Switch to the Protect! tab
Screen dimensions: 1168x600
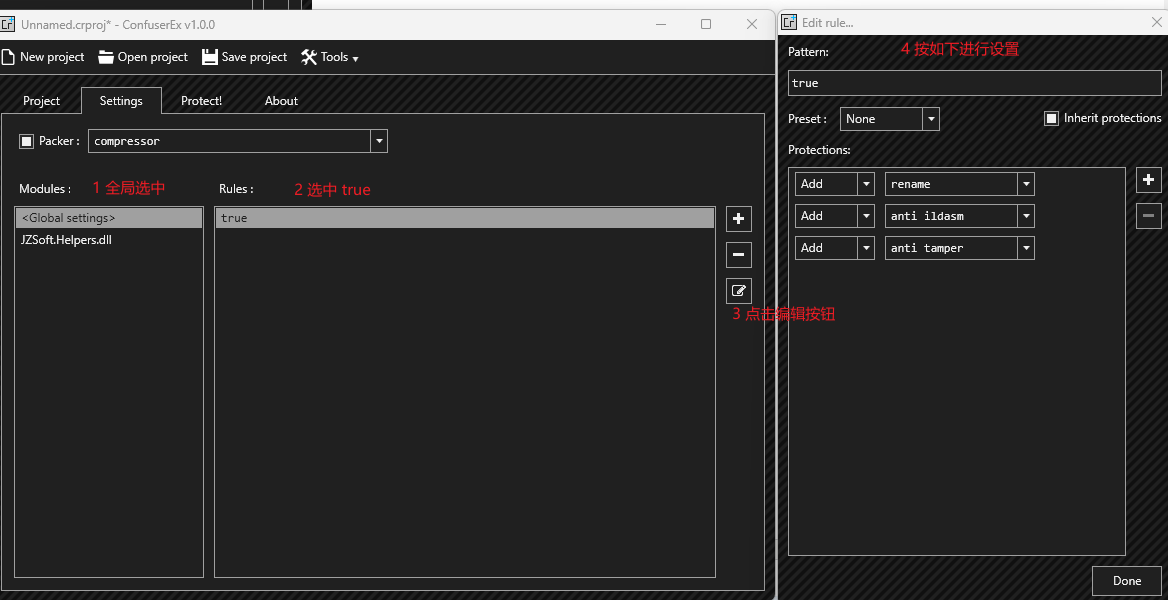pos(201,100)
